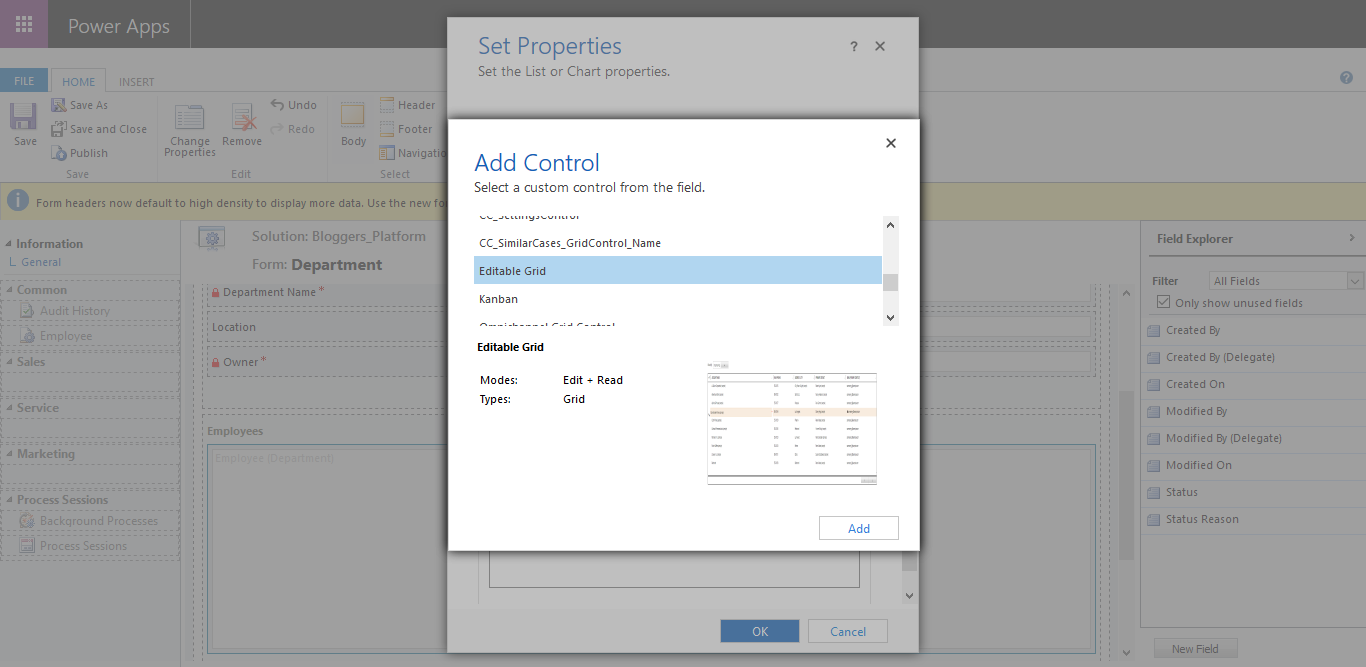This screenshot has height=667, width=1366.
Task: Select the Modified By (Delegate) field
Action: [x=1252, y=438]
